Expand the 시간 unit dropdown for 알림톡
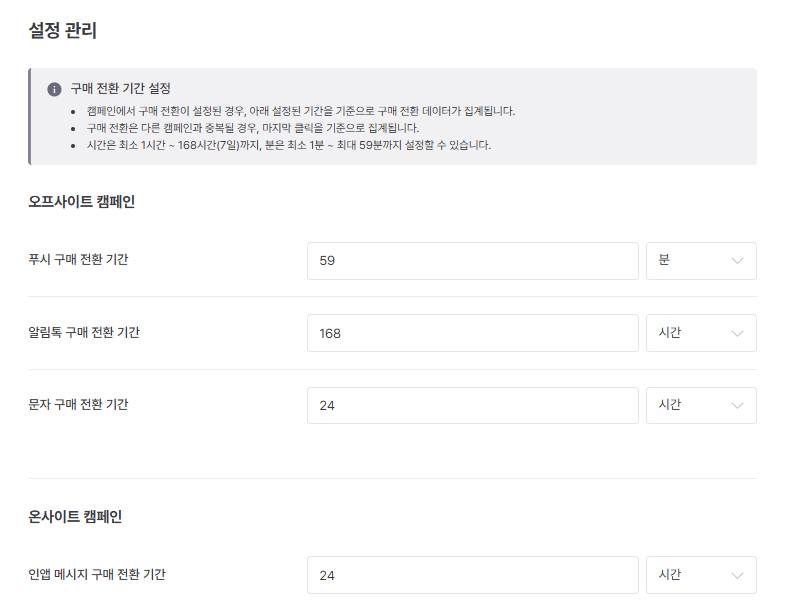The width and height of the screenshot is (786, 616). (701, 333)
